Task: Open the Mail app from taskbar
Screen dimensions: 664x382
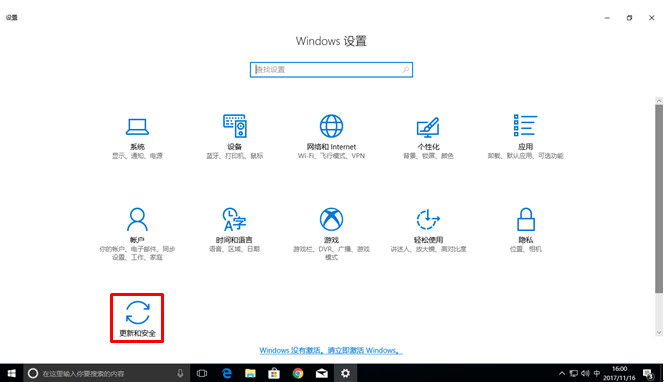Action: 321,373
